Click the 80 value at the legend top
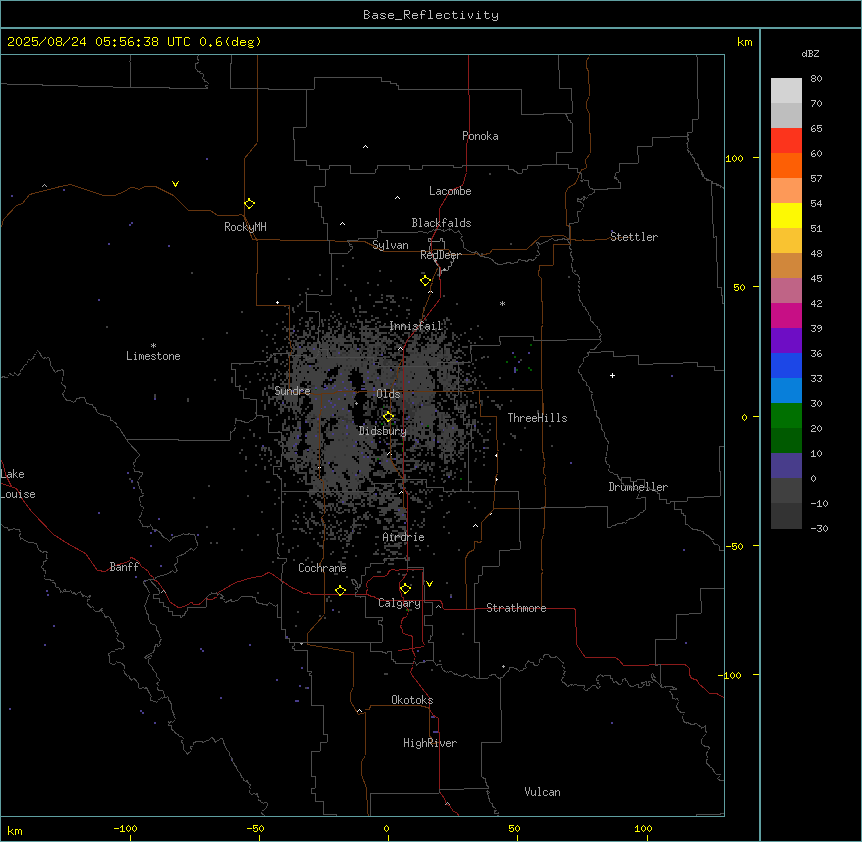 click(816, 78)
